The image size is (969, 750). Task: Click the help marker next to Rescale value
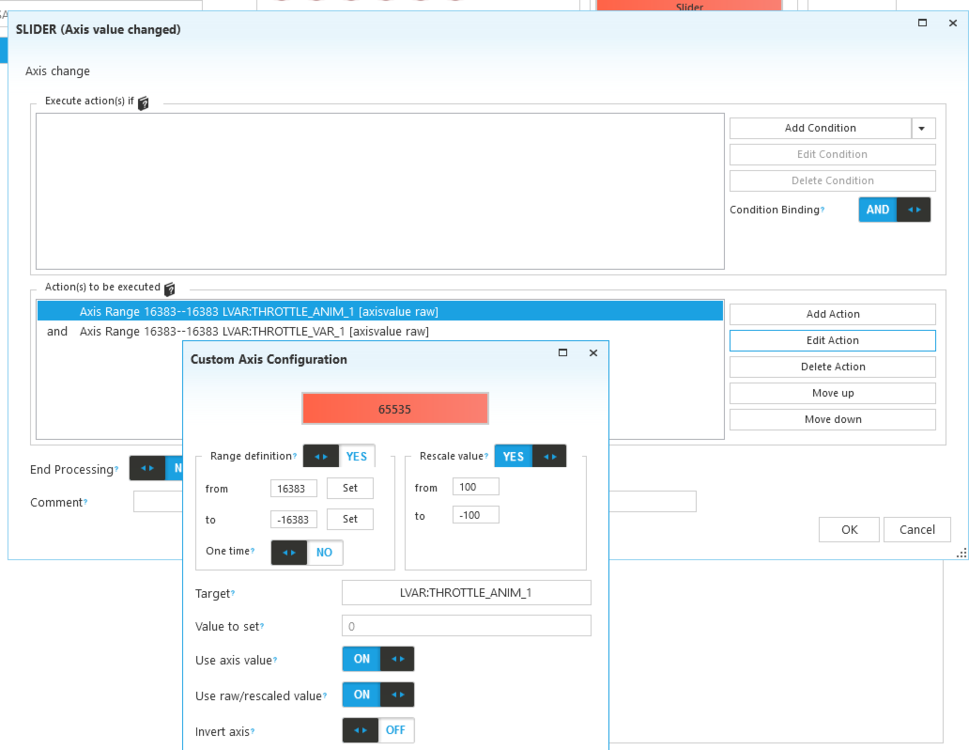[x=487, y=457]
